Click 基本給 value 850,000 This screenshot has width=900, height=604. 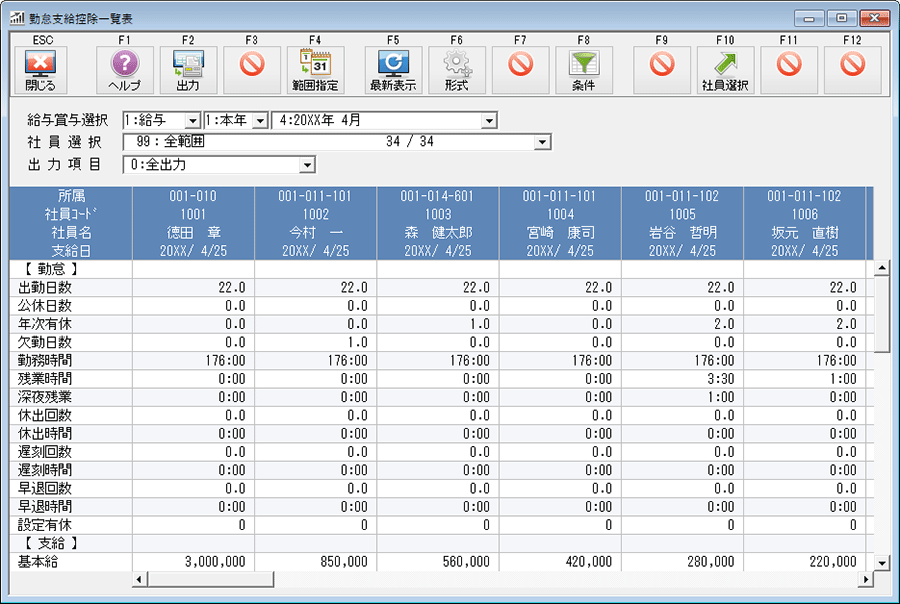point(344,562)
